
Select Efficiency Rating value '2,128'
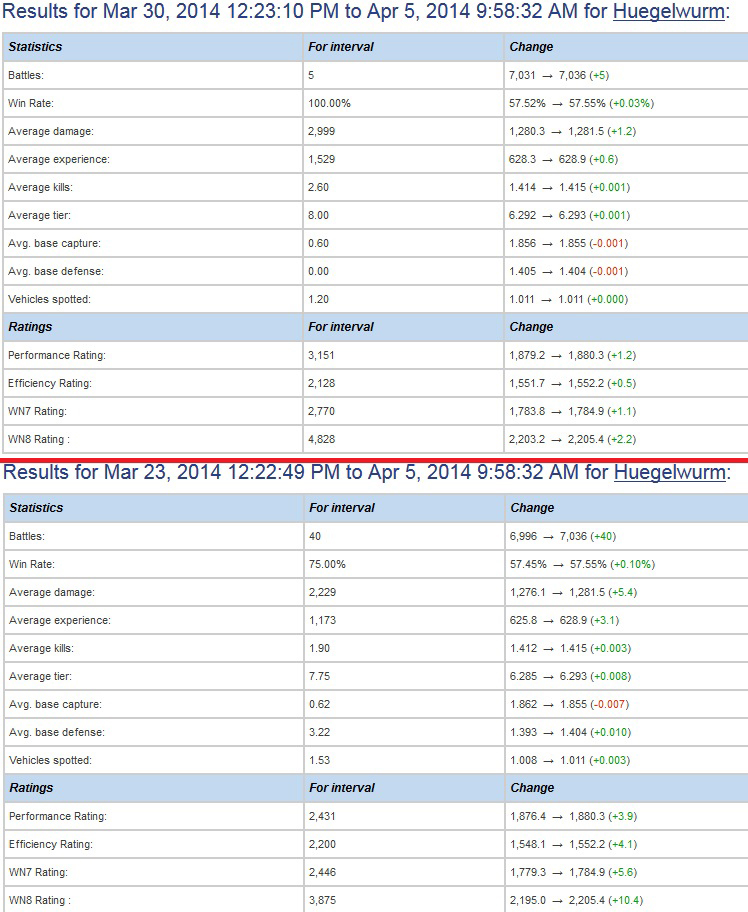coord(321,383)
